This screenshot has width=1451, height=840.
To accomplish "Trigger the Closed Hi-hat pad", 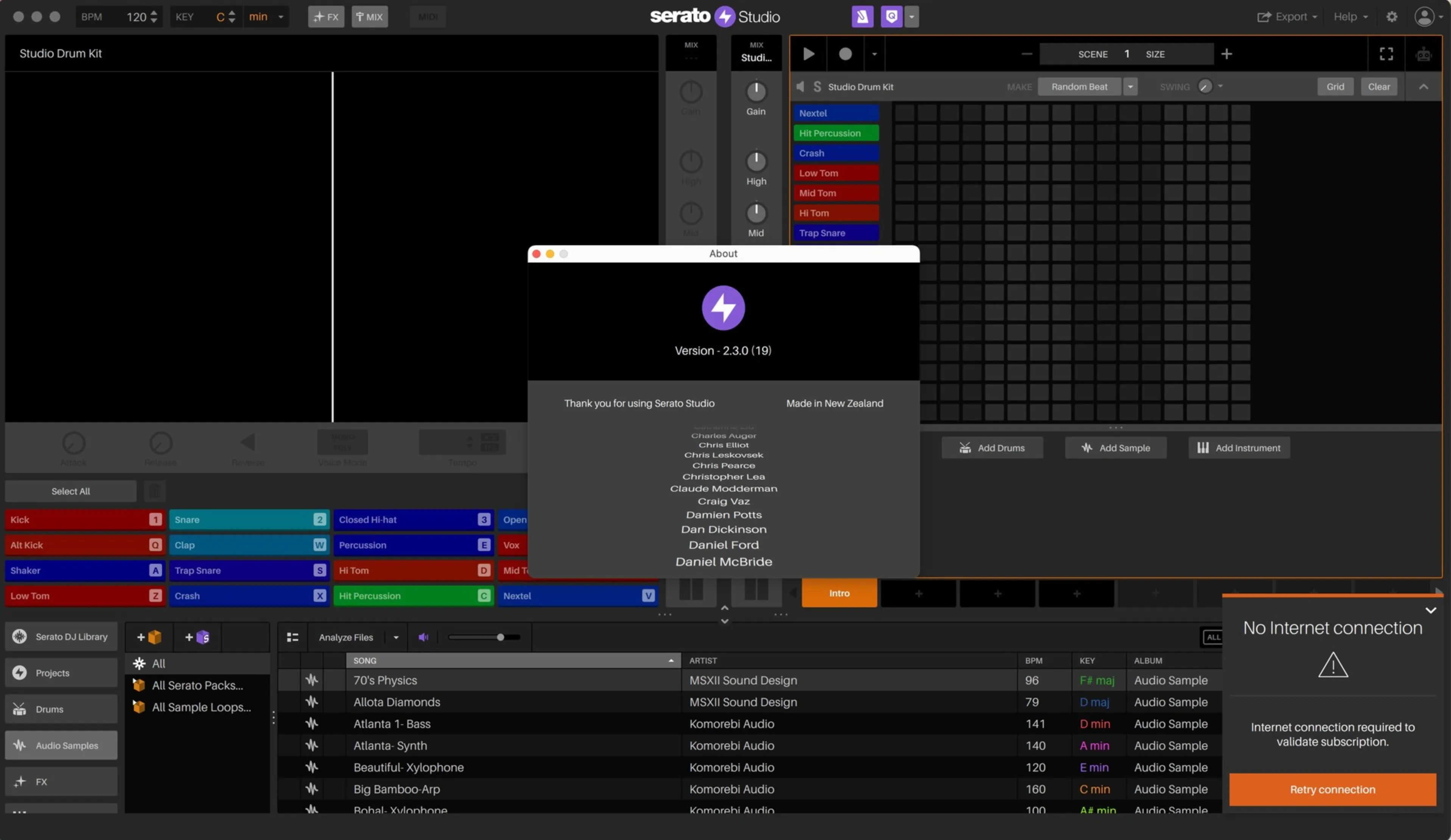I will click(x=413, y=519).
